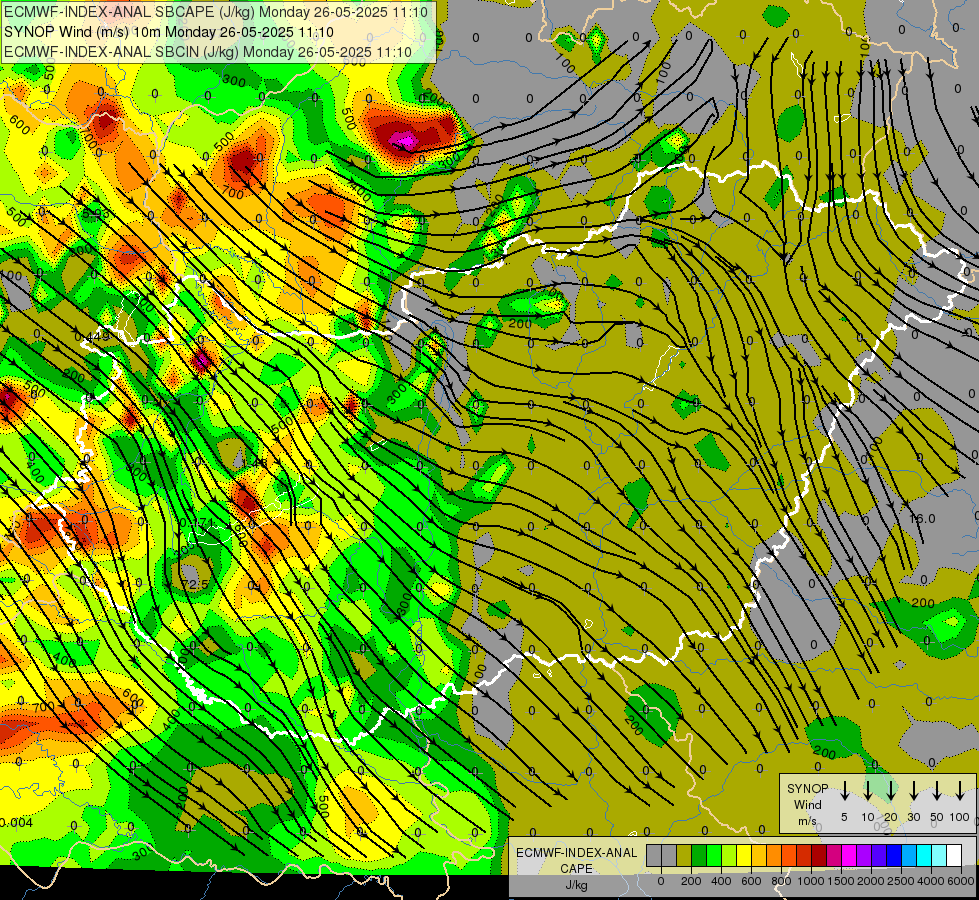979x900 pixels.
Task: Click the '1500' tick label on CAPE scale
Action: click(x=841, y=881)
